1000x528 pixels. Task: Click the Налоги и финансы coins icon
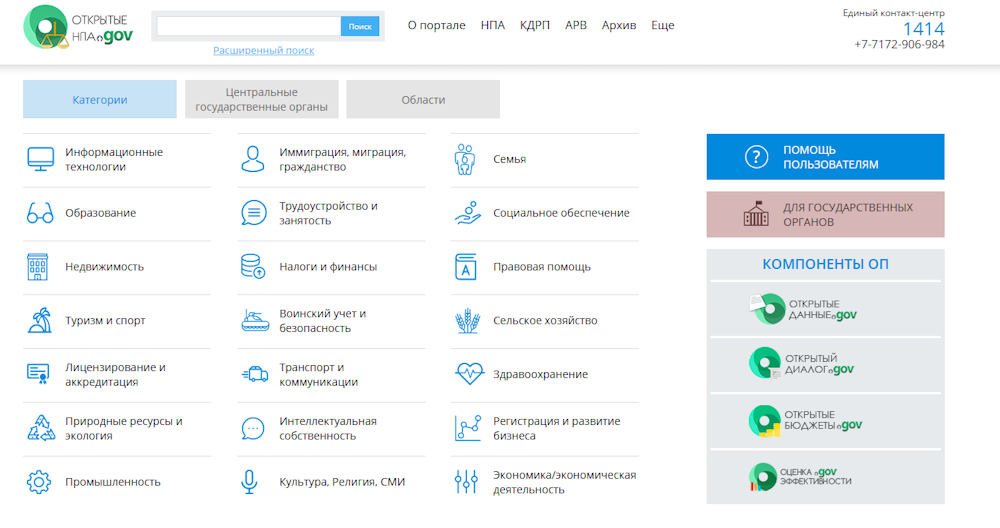coord(253,267)
